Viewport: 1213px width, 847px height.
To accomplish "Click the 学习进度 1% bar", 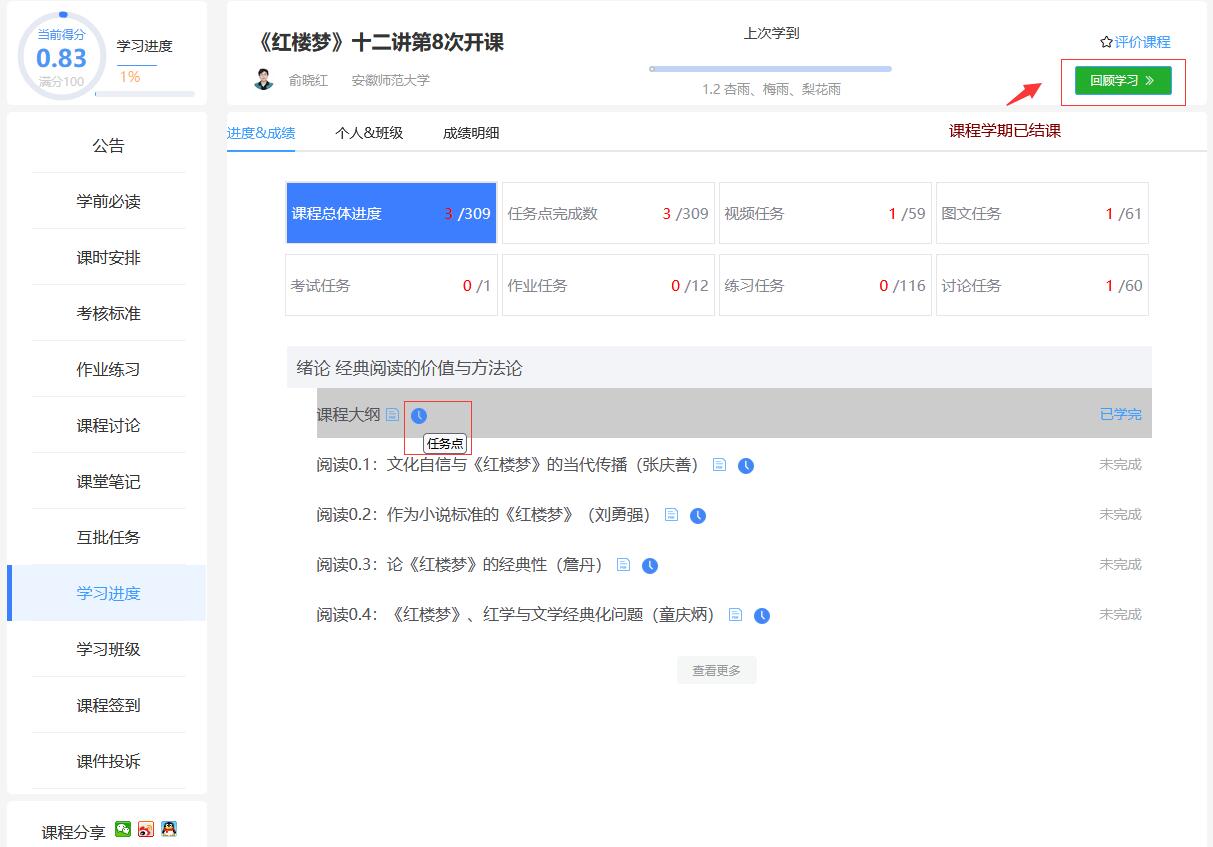I will click(x=145, y=94).
